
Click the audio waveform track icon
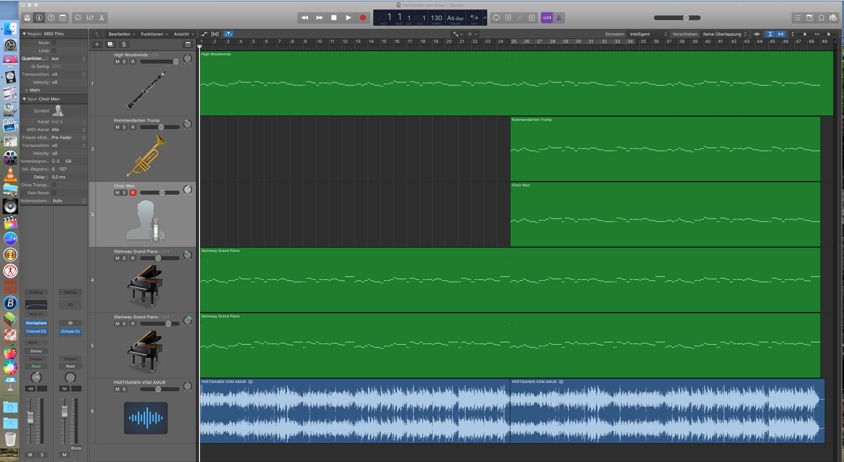(146, 418)
